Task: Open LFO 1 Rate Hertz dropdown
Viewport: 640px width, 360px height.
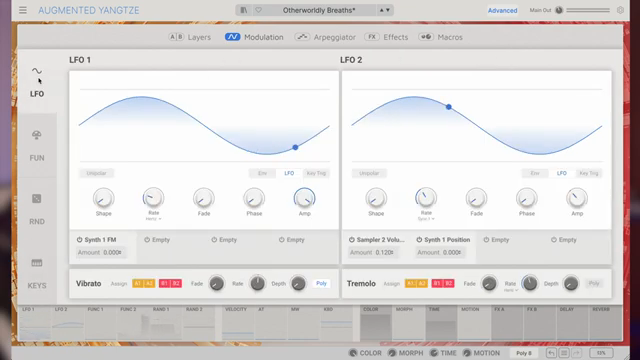Action: 153,219
